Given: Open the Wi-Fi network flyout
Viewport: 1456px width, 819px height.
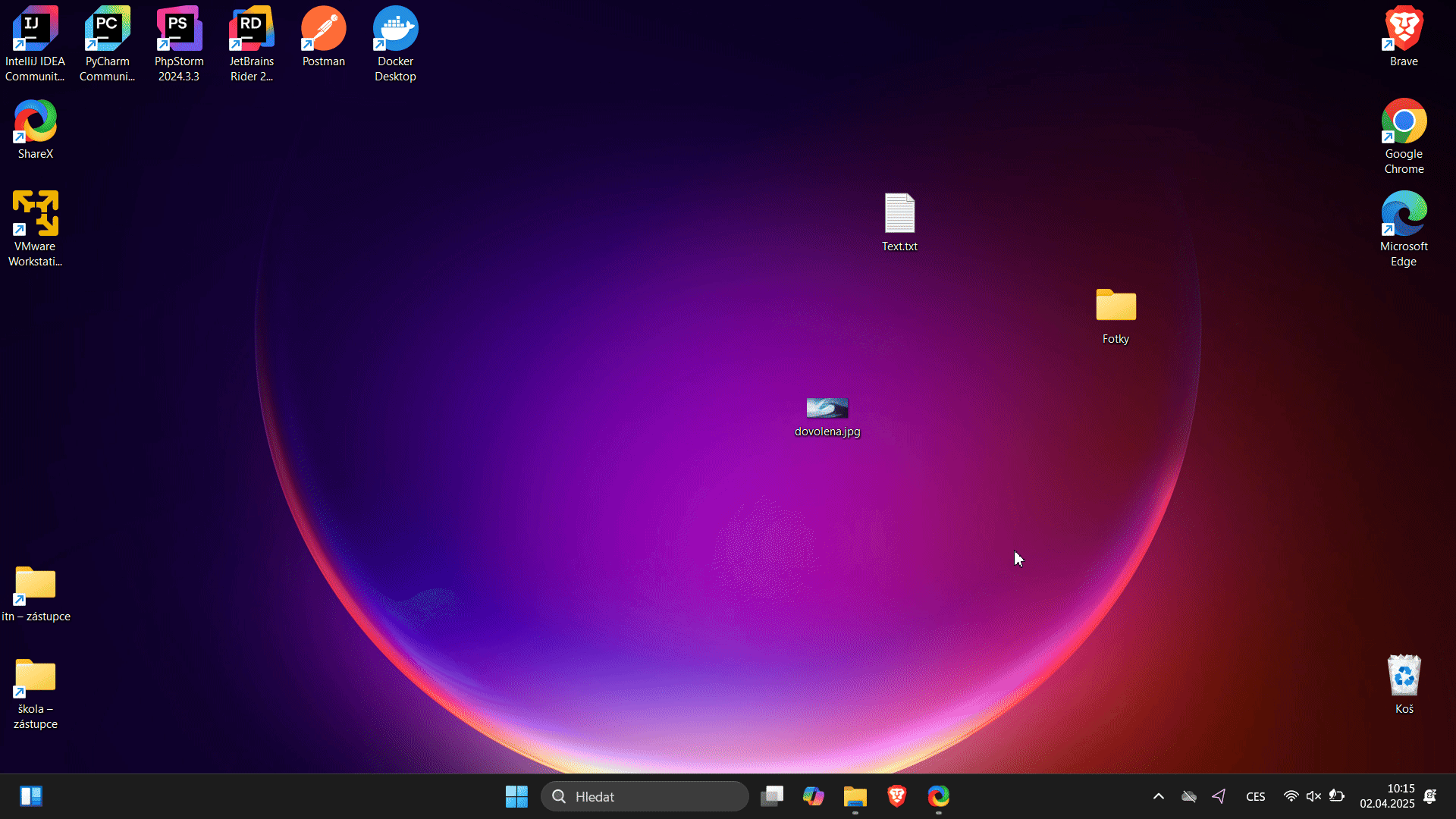Looking at the screenshot, I should click(1291, 796).
